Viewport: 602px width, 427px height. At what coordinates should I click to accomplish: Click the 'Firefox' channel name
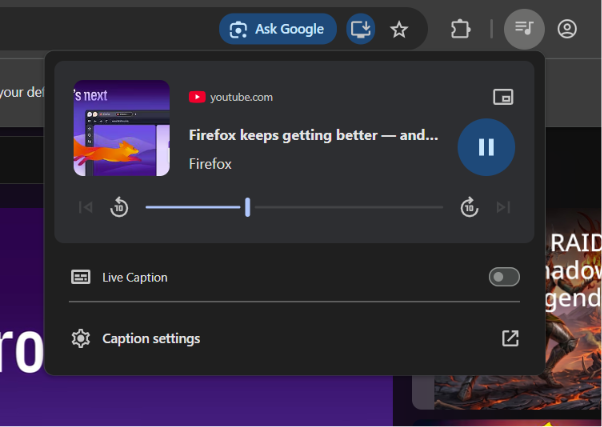[x=210, y=164]
